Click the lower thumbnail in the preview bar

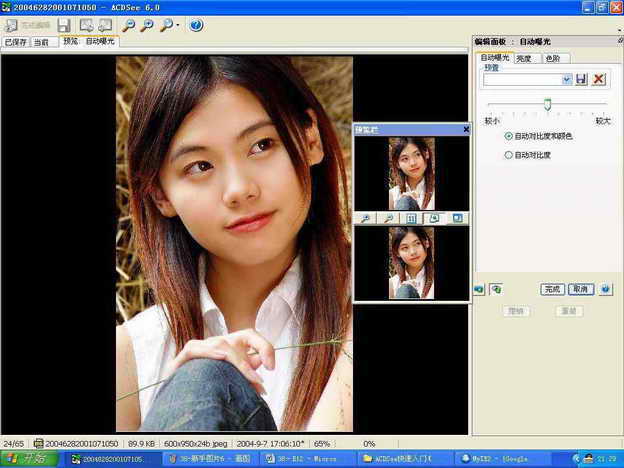pyautogui.click(x=411, y=262)
